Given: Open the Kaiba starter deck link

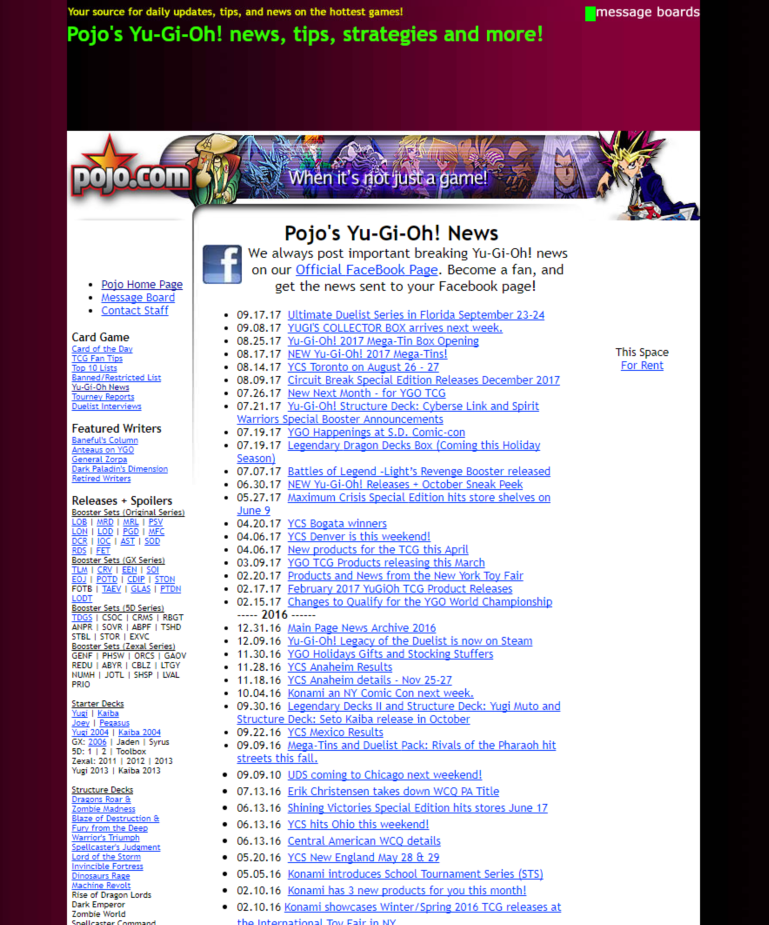Looking at the screenshot, I should point(108,713).
